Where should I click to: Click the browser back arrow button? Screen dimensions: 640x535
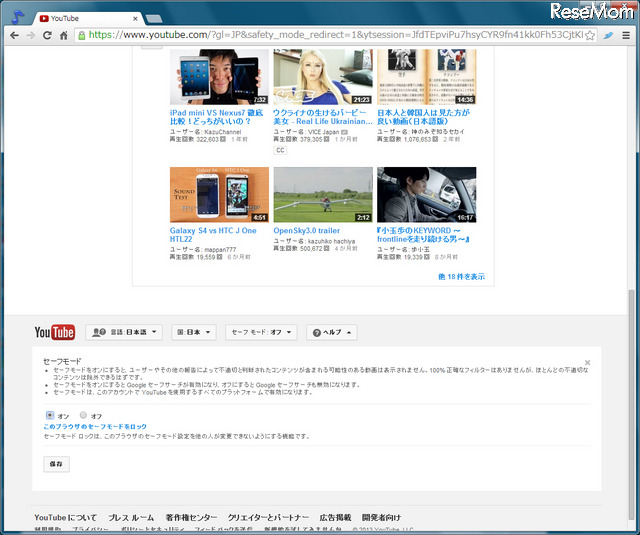[13, 35]
